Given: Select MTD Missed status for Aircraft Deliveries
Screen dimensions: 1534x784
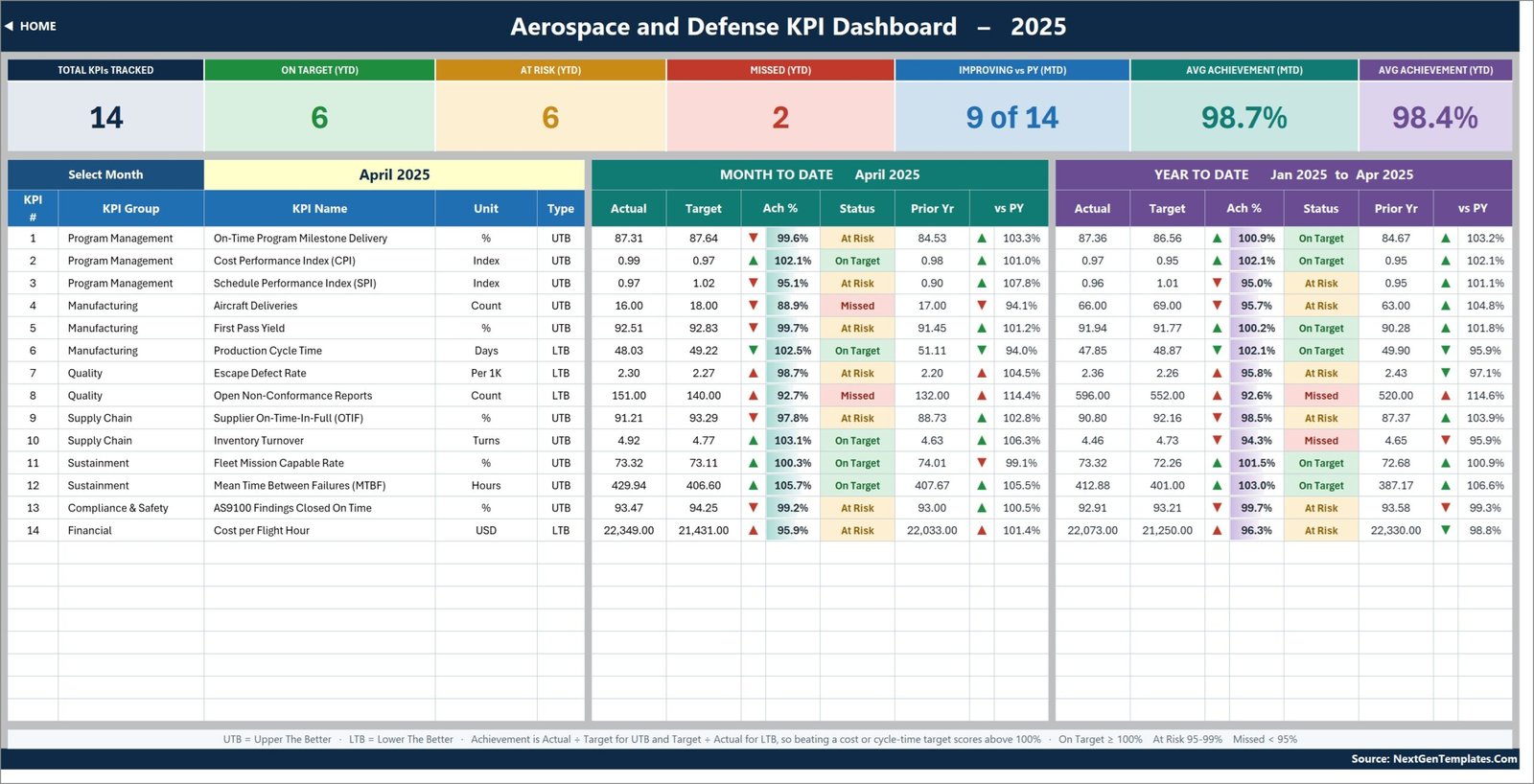Looking at the screenshot, I should (x=857, y=306).
